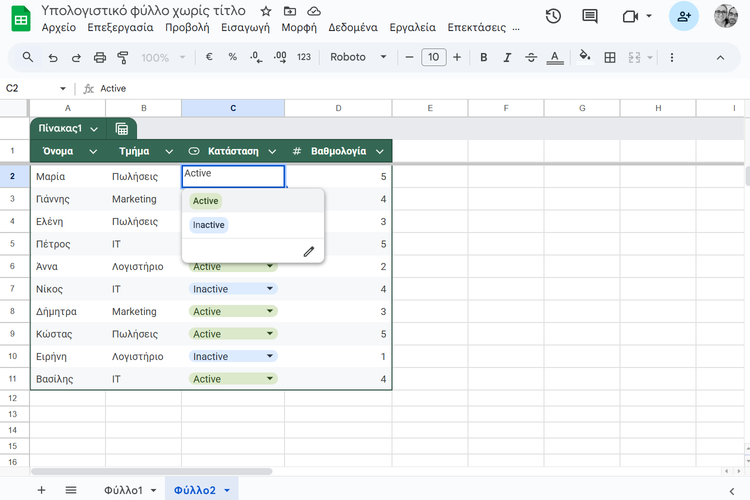
Task: Open the borders tool
Action: pyautogui.click(x=610, y=57)
